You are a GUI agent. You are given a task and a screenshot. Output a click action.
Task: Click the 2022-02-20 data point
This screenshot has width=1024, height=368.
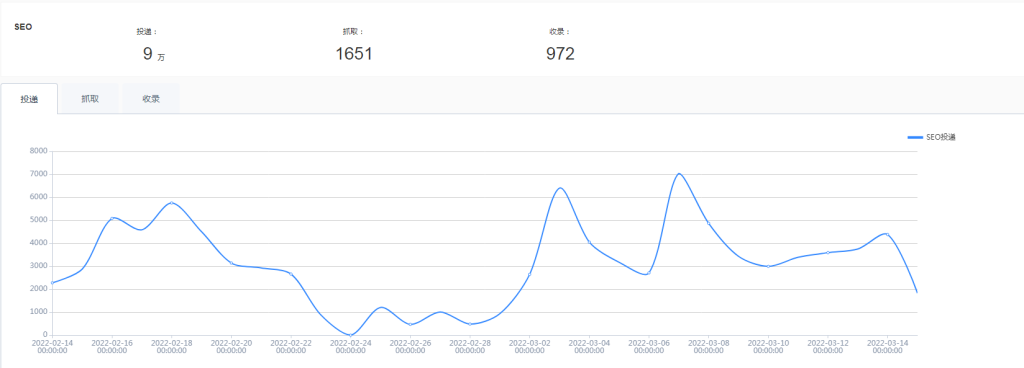[231, 263]
